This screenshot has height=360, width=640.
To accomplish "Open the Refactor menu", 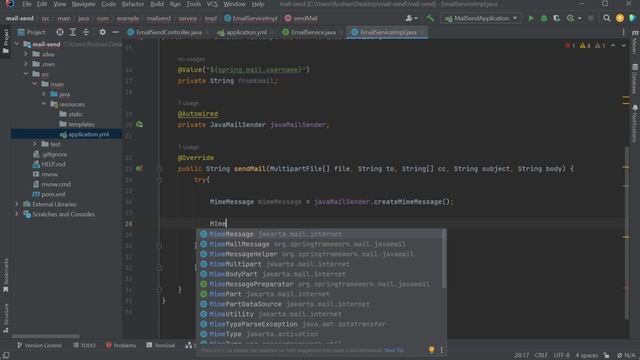I will pyautogui.click(x=133, y=4).
